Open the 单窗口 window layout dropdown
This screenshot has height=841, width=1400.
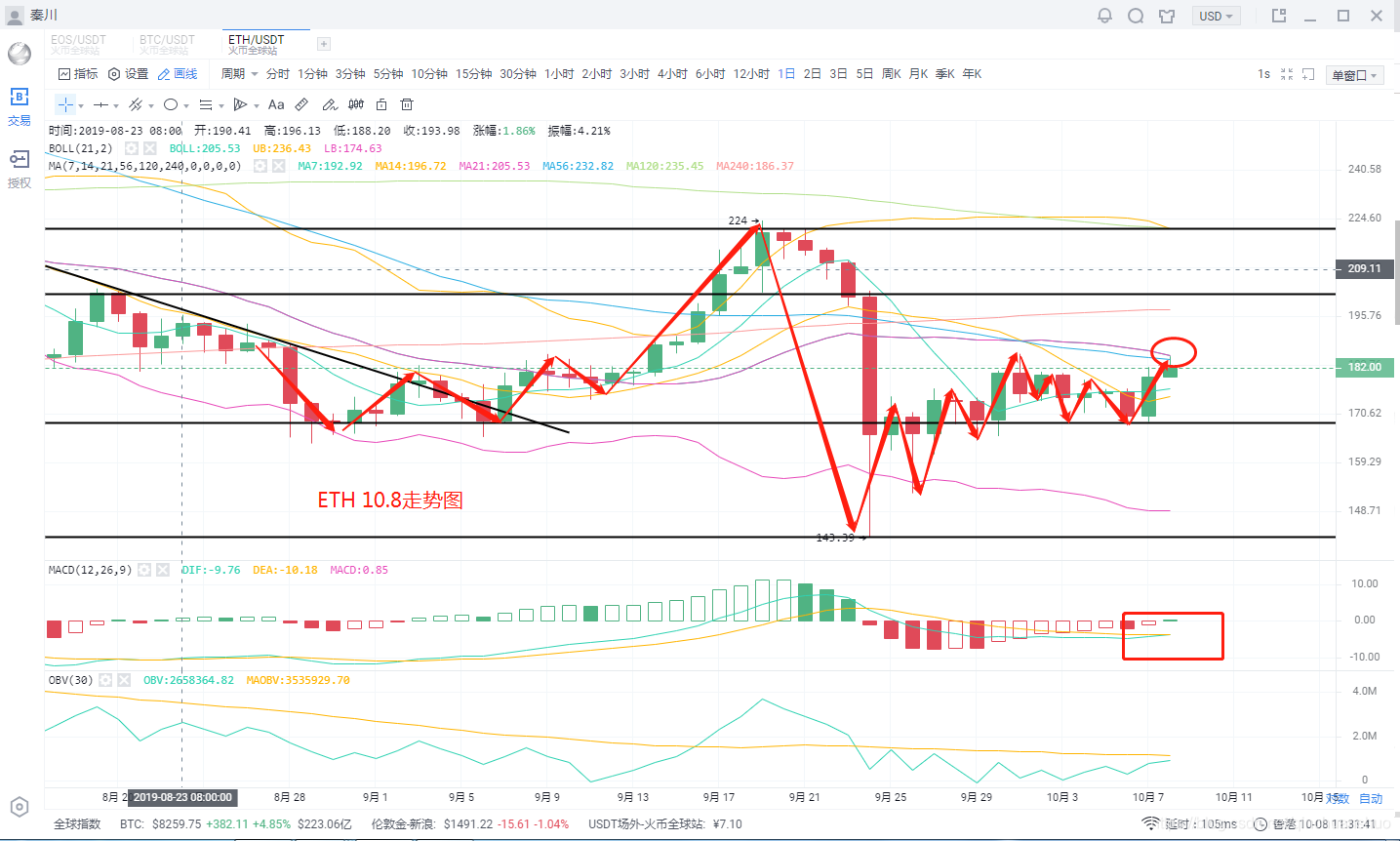point(1355,75)
